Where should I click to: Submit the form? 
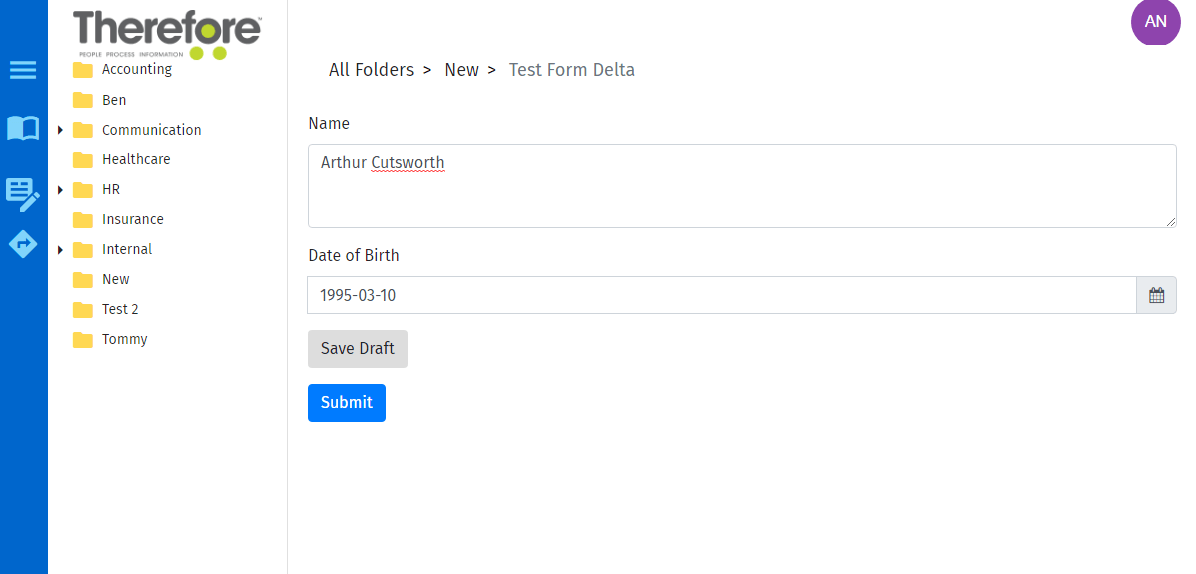(x=346, y=403)
